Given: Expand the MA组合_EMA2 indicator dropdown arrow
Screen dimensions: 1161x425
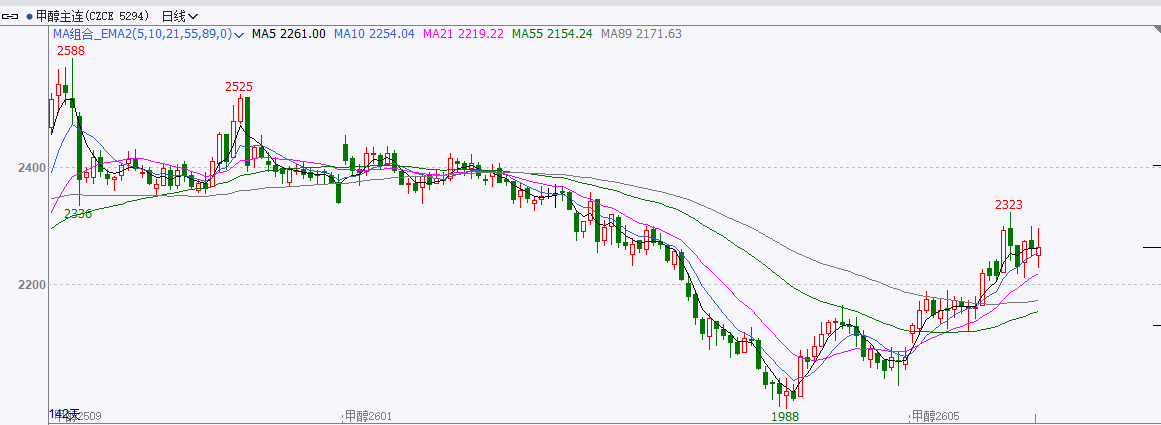Looking at the screenshot, I should point(239,34).
